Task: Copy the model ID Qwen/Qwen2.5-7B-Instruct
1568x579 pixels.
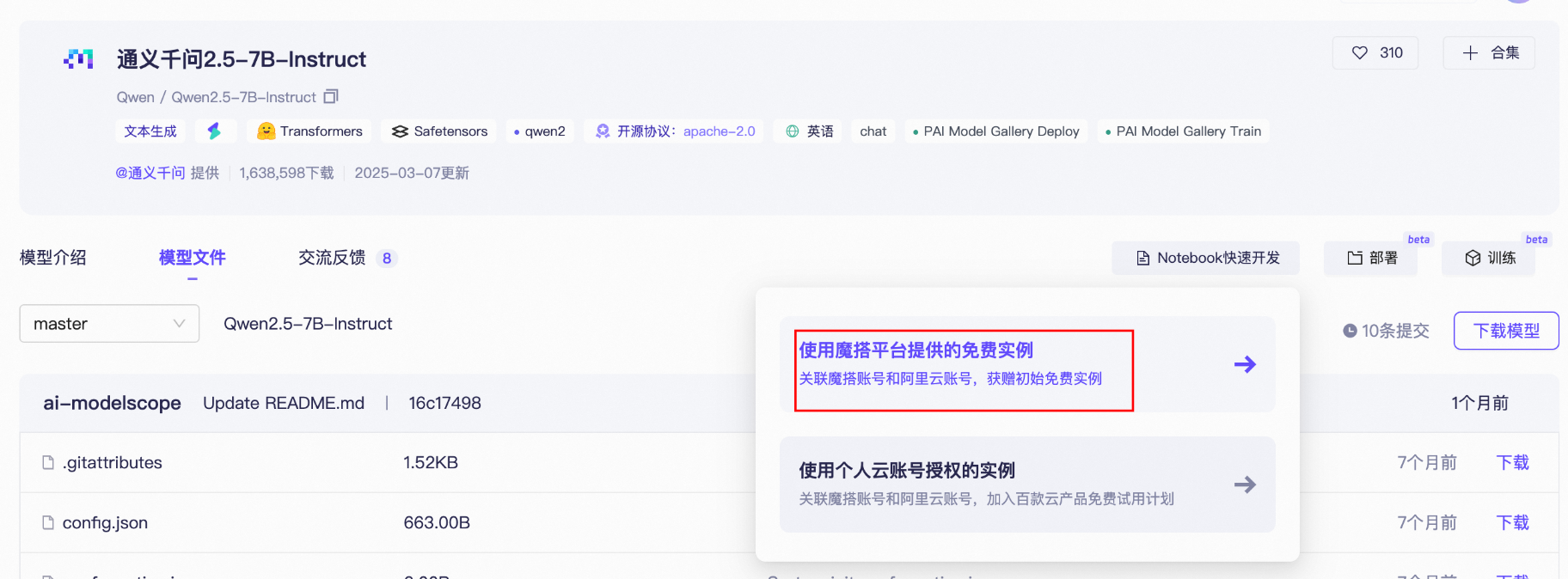Action: (x=331, y=96)
